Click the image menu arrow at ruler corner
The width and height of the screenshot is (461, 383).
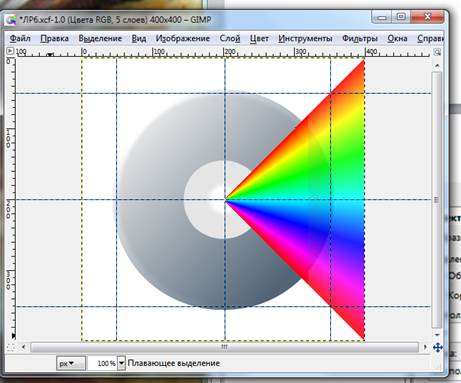click(10, 51)
